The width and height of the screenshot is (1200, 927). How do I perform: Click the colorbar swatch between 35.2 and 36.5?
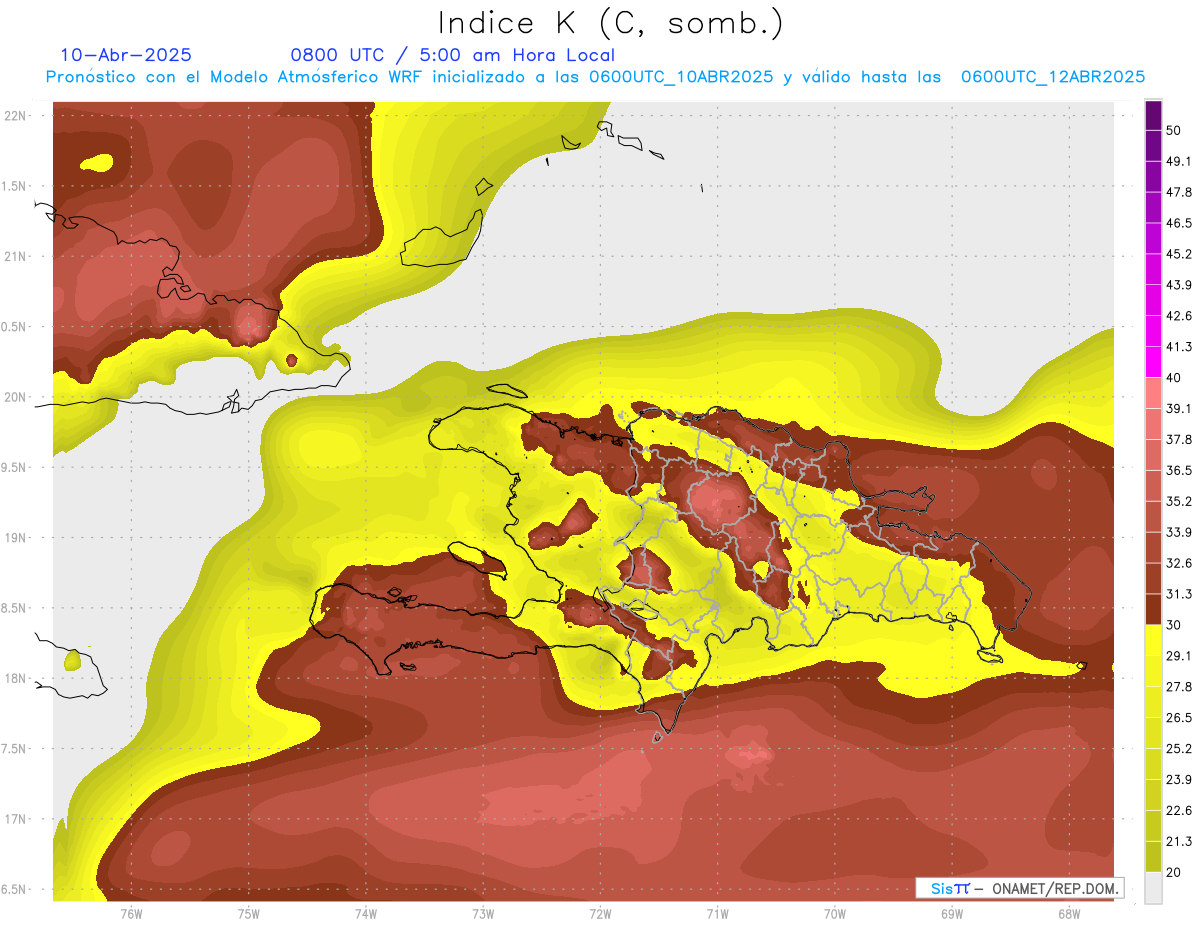(1153, 486)
